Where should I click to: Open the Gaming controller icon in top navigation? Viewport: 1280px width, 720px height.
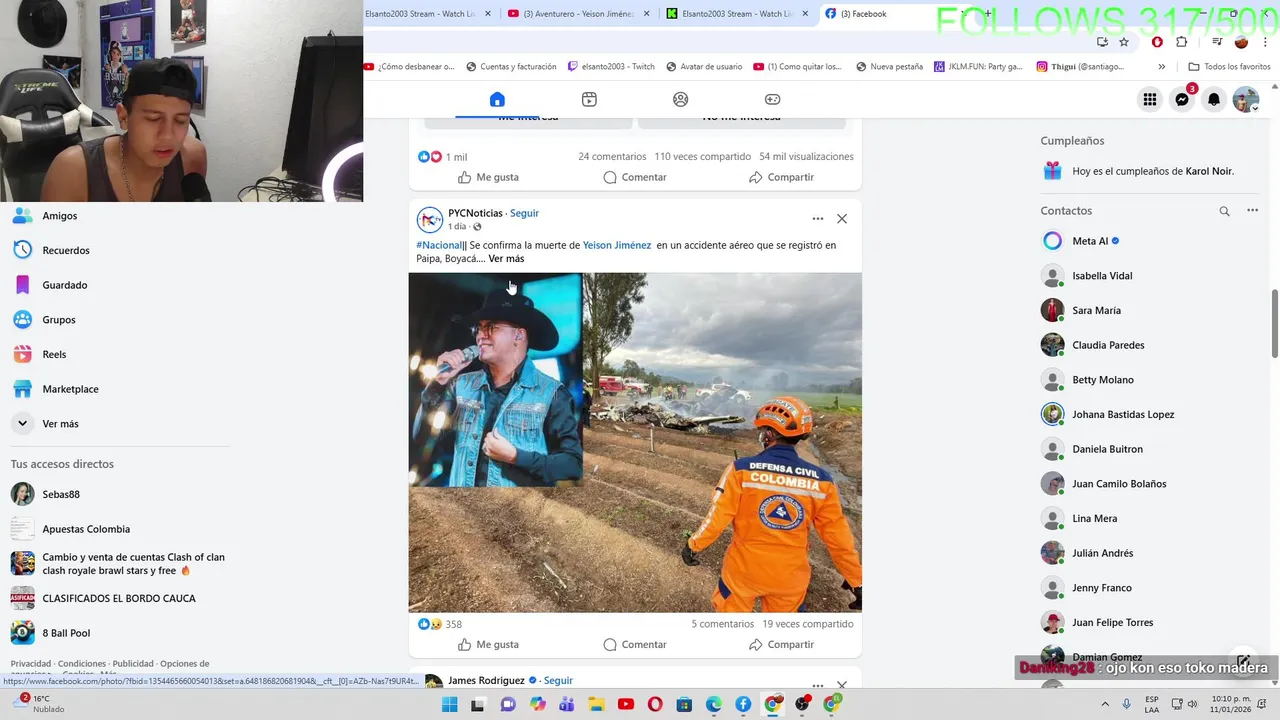[x=773, y=99]
